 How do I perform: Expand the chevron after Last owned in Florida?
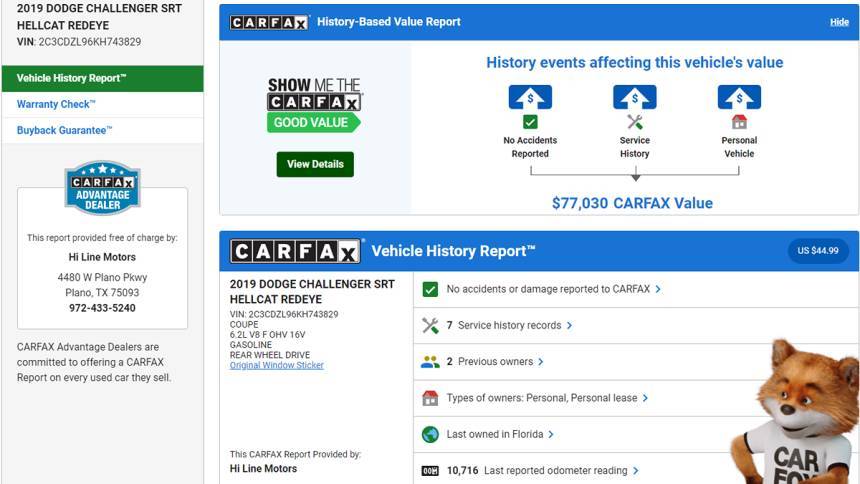point(551,434)
